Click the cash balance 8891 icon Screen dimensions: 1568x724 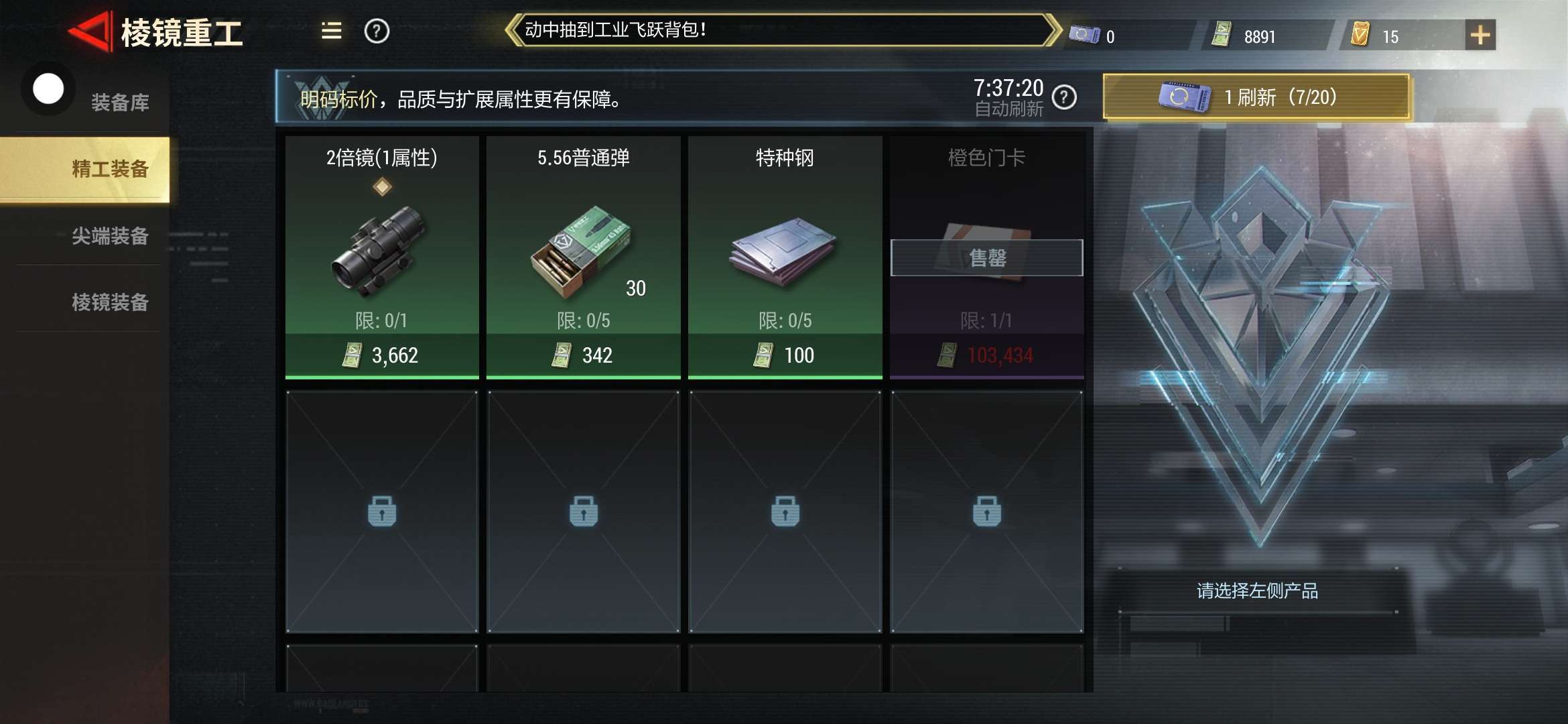(1222, 34)
